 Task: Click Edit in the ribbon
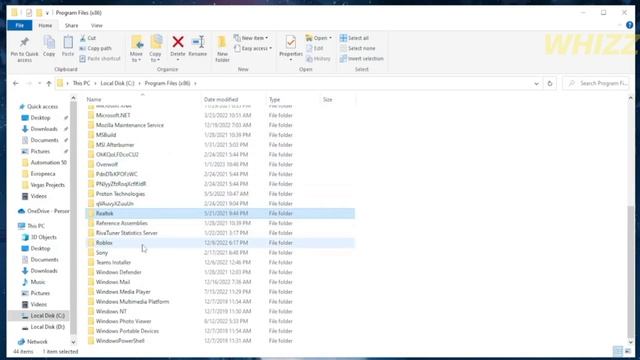click(315, 48)
